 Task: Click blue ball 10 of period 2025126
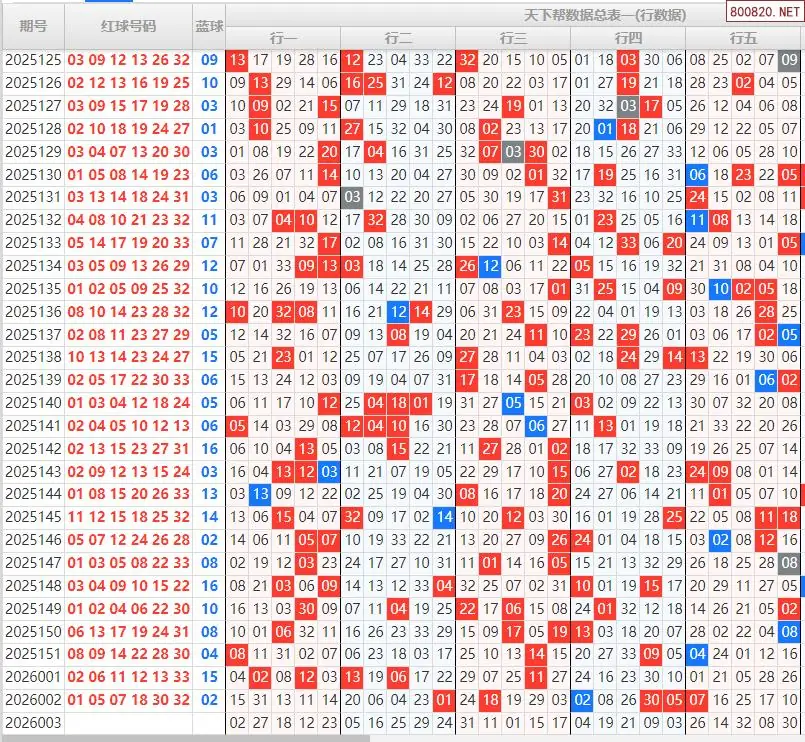pyautogui.click(x=209, y=83)
